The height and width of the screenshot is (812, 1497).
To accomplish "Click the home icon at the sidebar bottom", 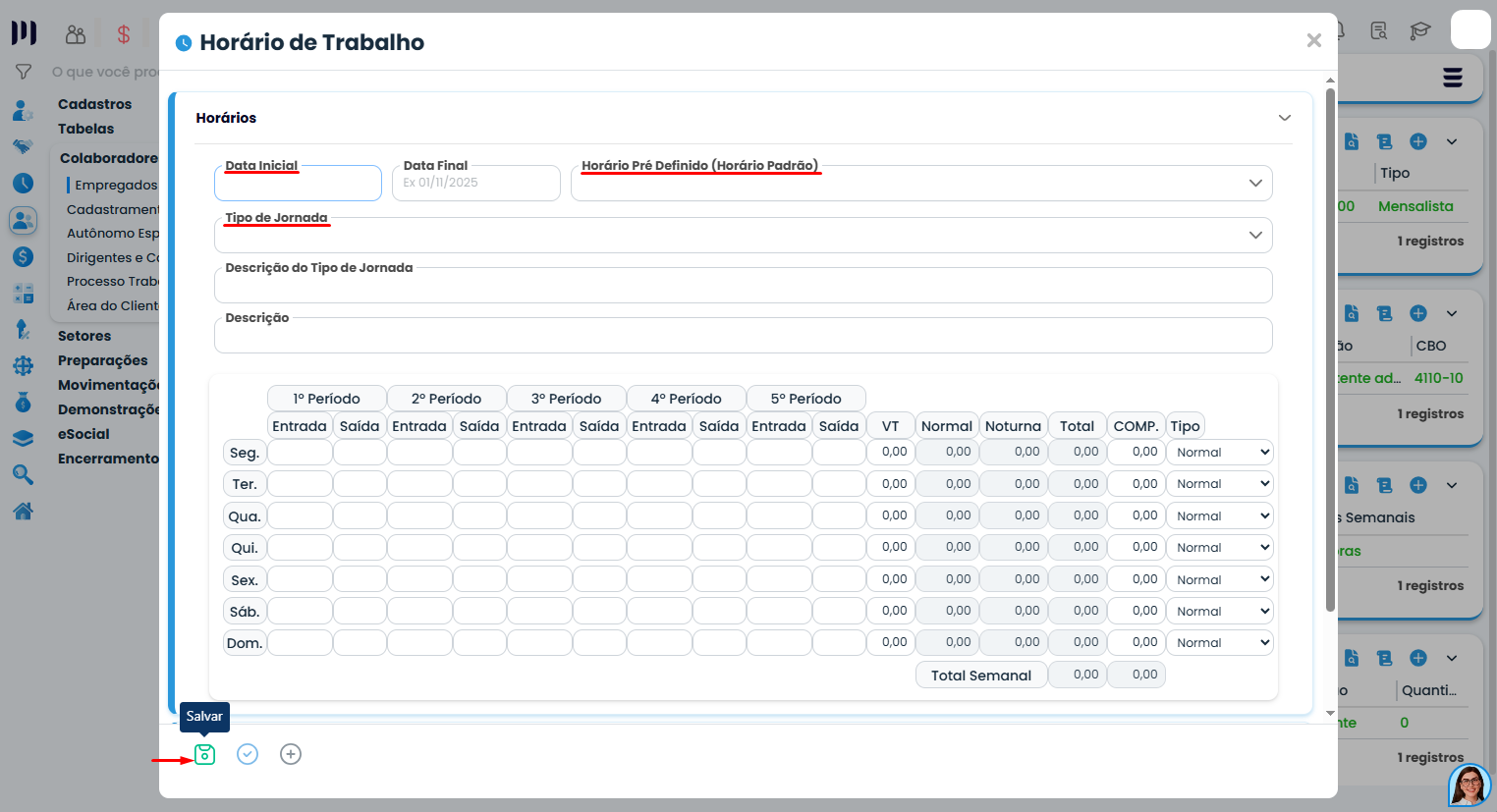I will coord(23,510).
